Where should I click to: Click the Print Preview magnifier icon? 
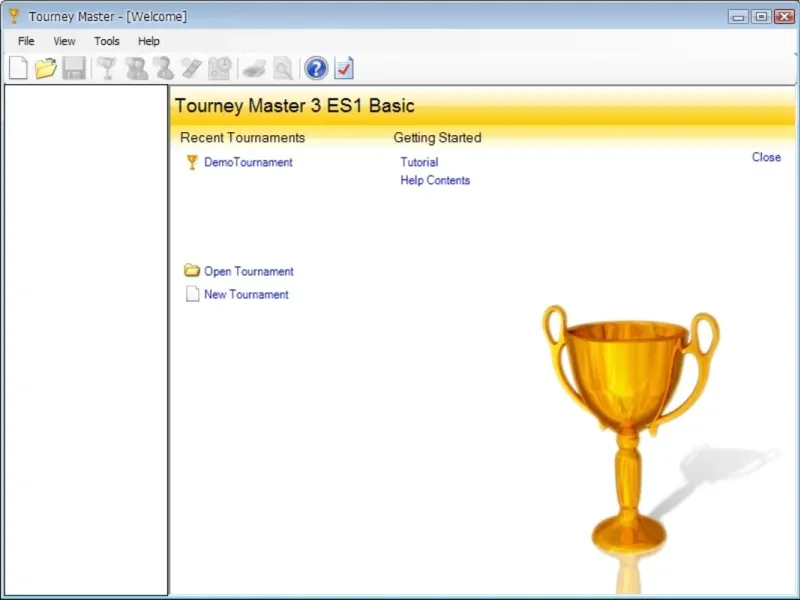(x=283, y=68)
